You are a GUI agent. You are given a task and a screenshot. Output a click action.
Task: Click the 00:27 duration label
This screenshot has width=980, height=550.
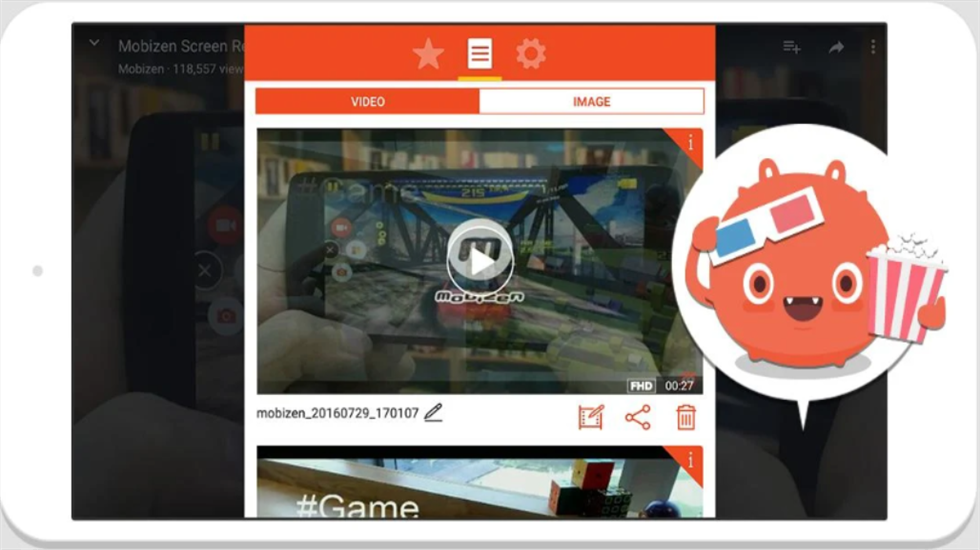click(x=679, y=386)
